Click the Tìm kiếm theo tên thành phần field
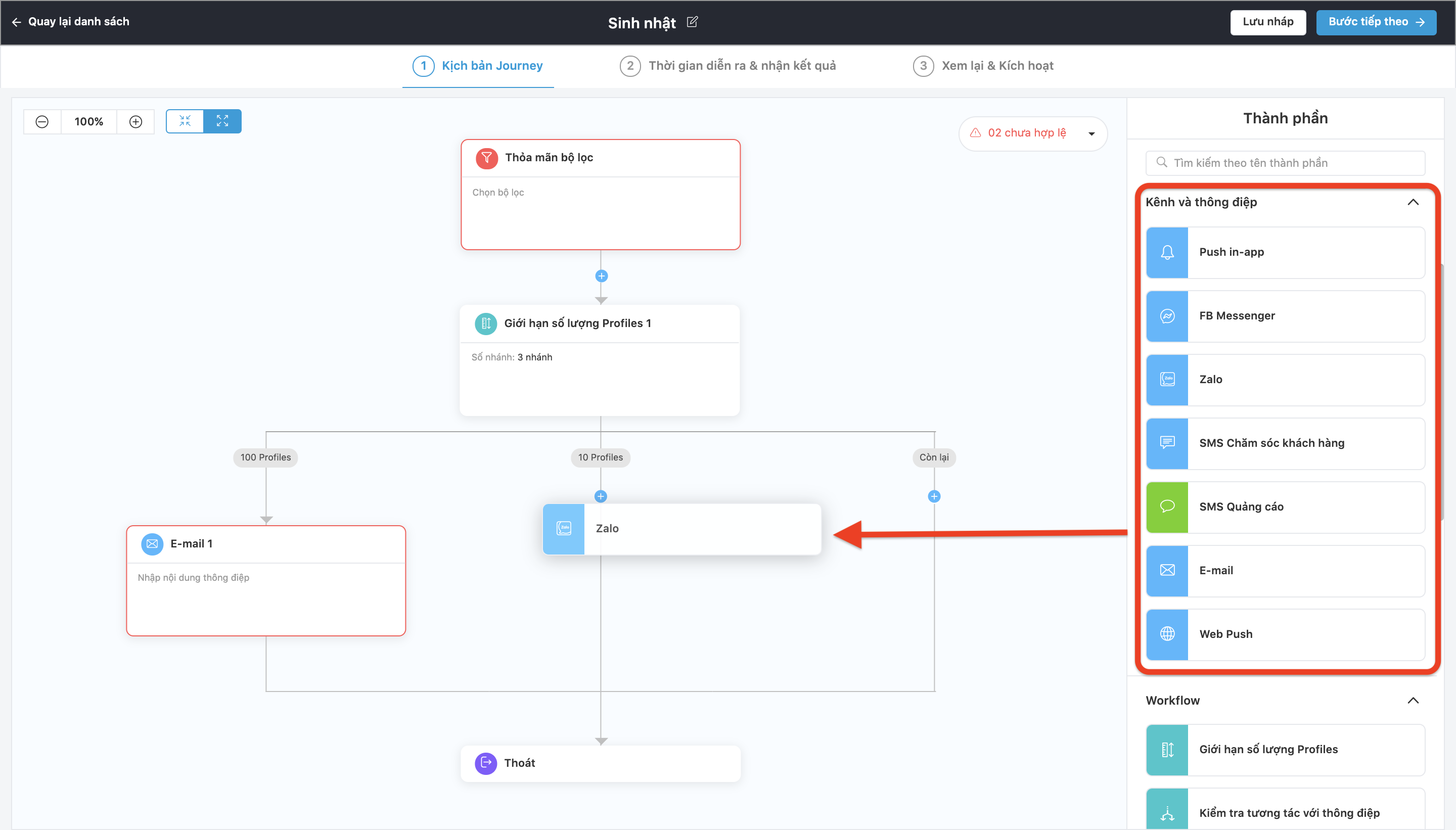This screenshot has height=830, width=1456. [1286, 163]
